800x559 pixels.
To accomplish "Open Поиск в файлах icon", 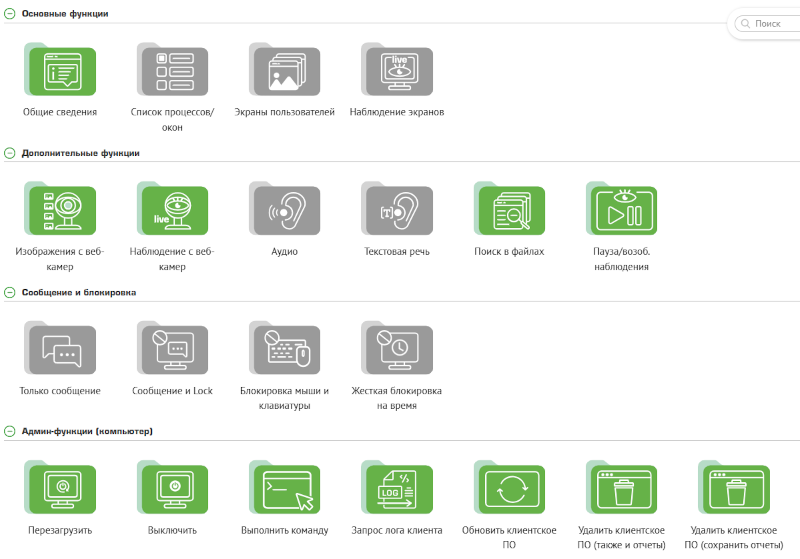I will click(509, 210).
